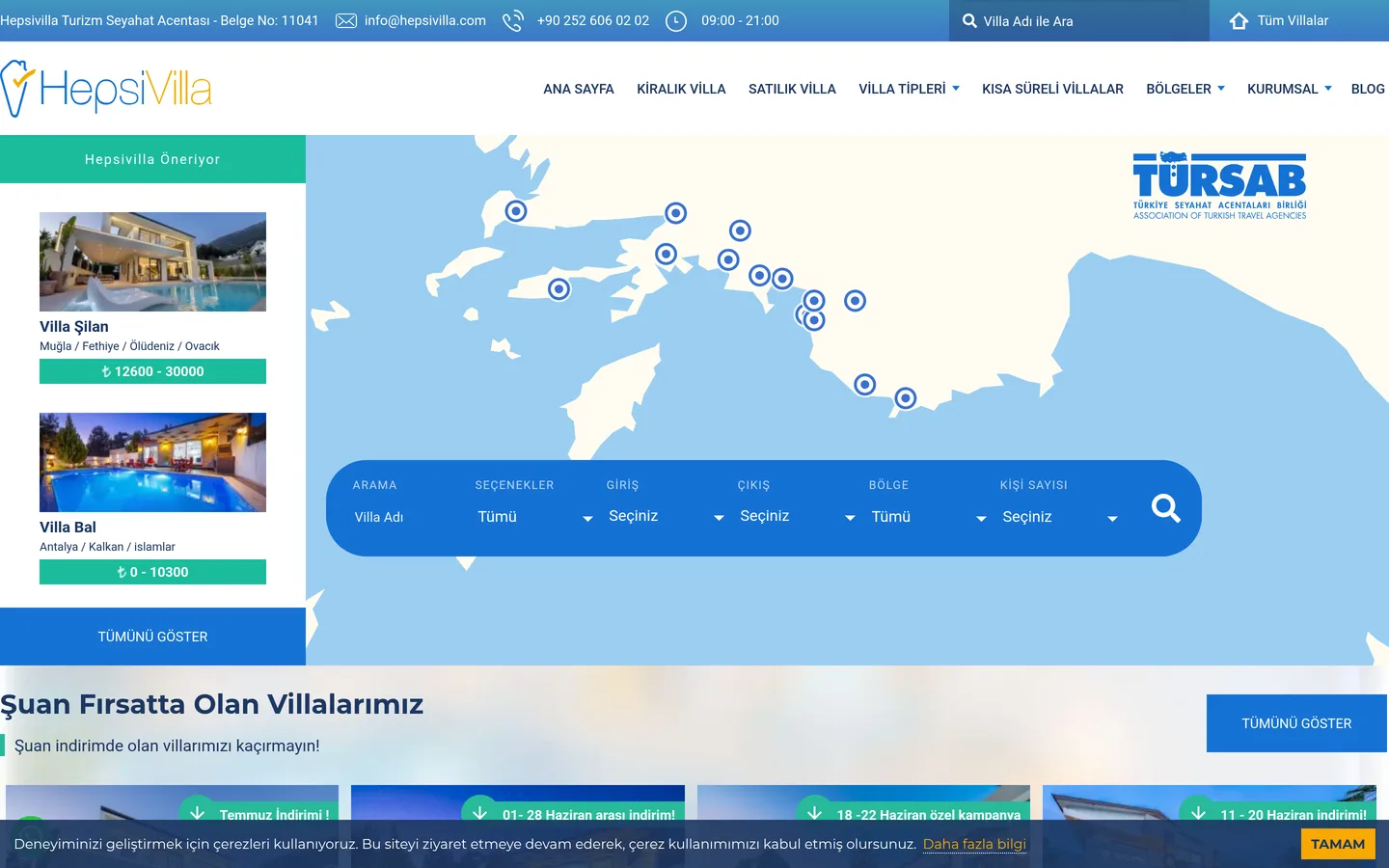This screenshot has width=1389, height=868.
Task: Open the Kişi Sayısı dropdown
Action: point(1059,517)
